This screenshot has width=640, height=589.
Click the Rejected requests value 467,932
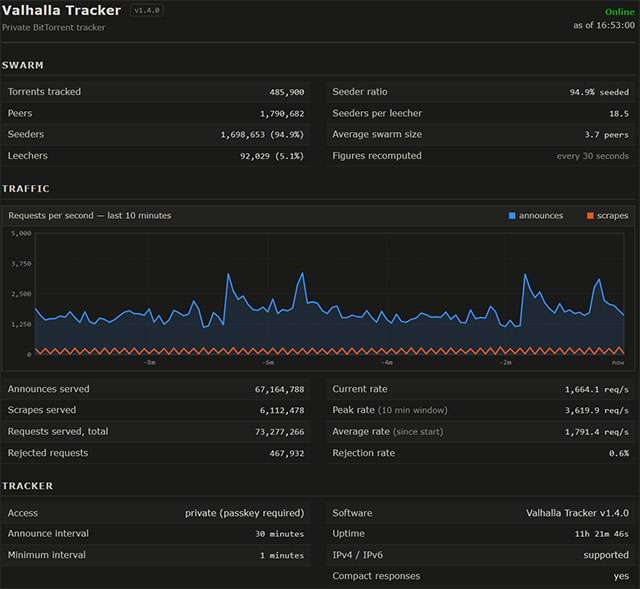[x=287, y=453]
